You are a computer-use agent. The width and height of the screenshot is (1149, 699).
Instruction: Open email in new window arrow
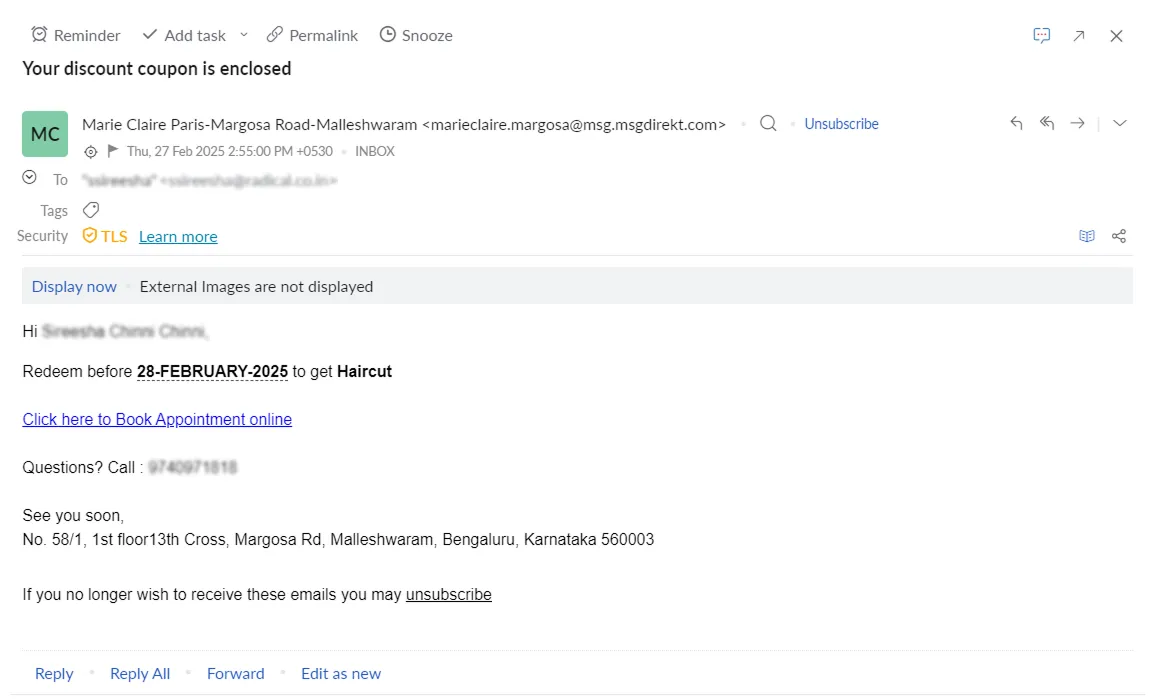coord(1079,36)
